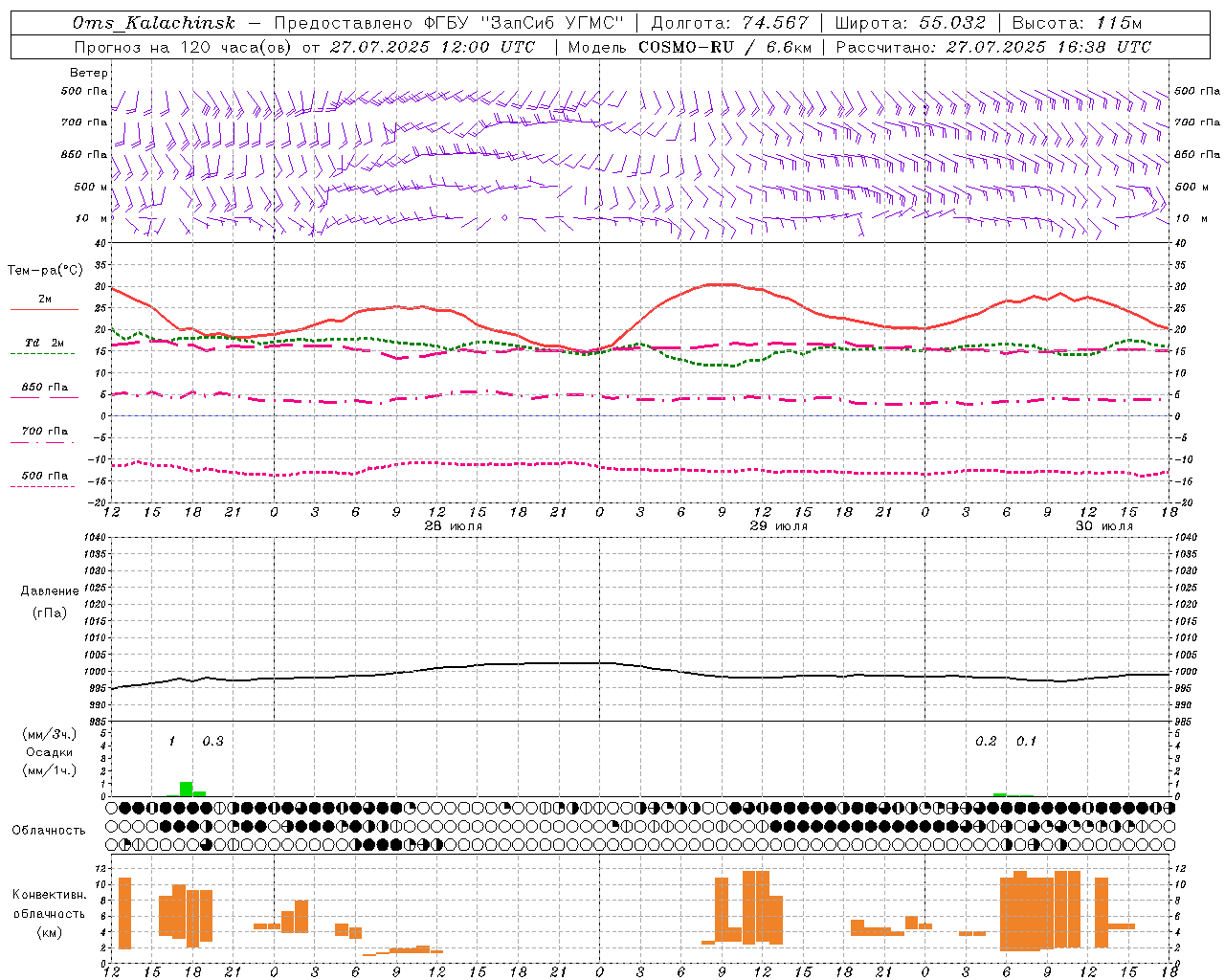
Task: Click the 'Тем-ра(°C)' temperature panel label
Action: (45, 271)
